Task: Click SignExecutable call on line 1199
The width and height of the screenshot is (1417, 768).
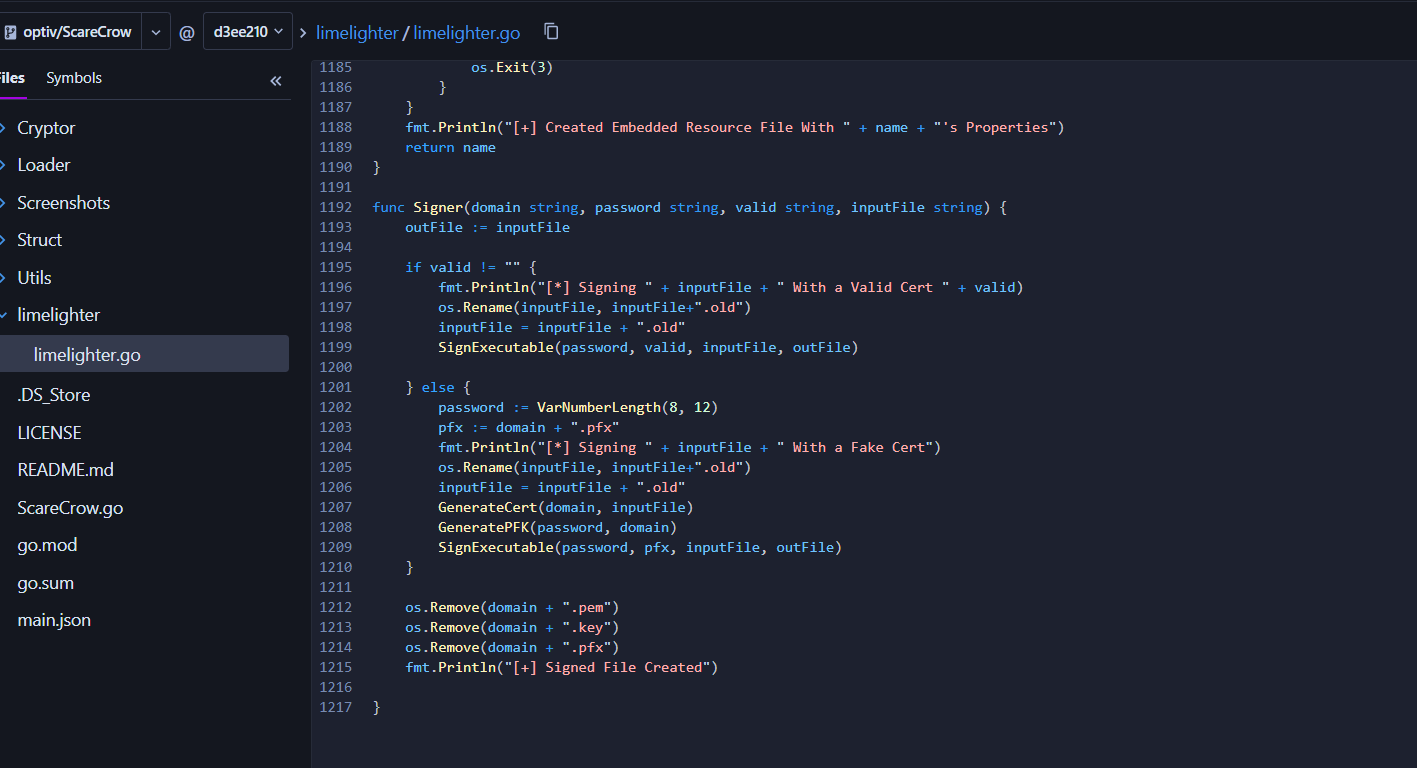Action: click(x=495, y=347)
